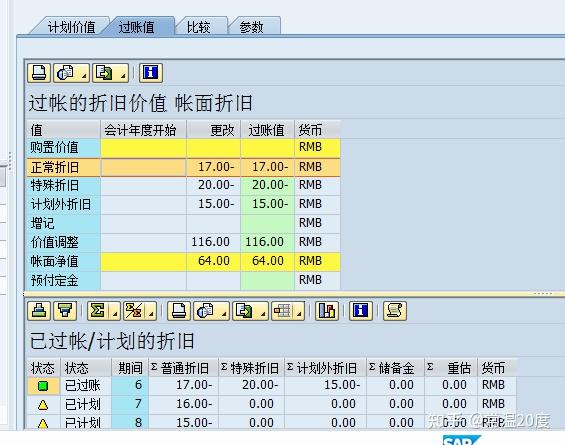Expand the views dropdown arrow in the lower toolbar

pos(224,313)
